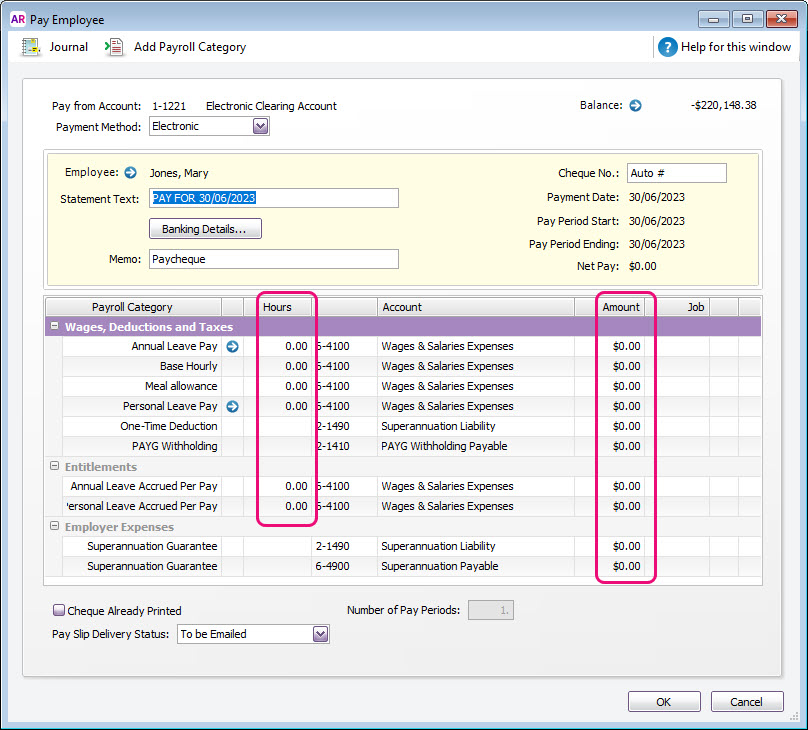Click arrow next to Personal Leave Pay
The width and height of the screenshot is (808, 730).
point(233,406)
